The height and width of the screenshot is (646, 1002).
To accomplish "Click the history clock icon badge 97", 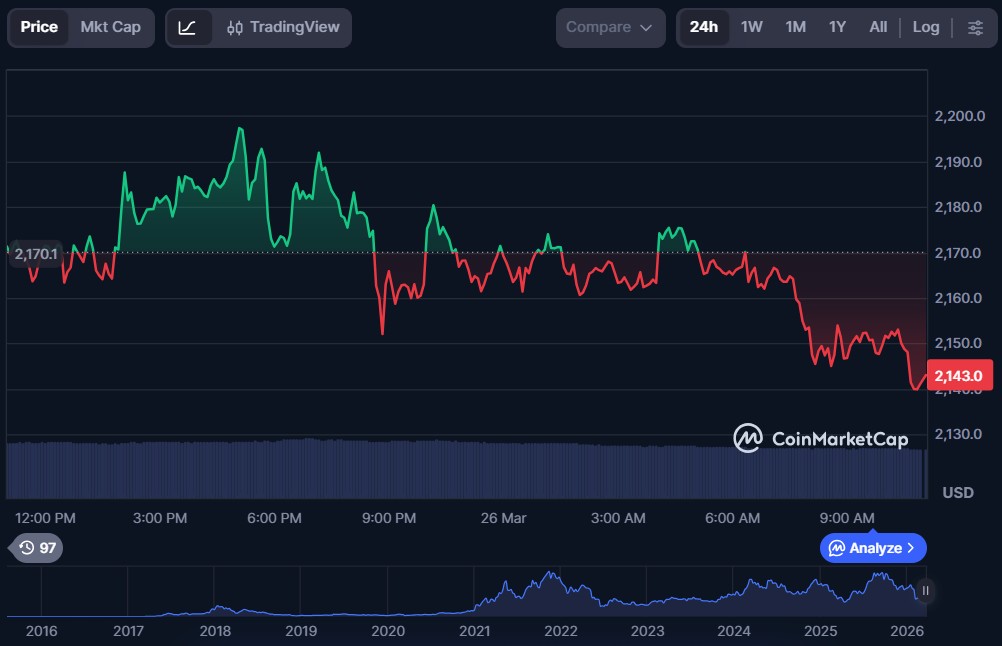I will [x=37, y=548].
